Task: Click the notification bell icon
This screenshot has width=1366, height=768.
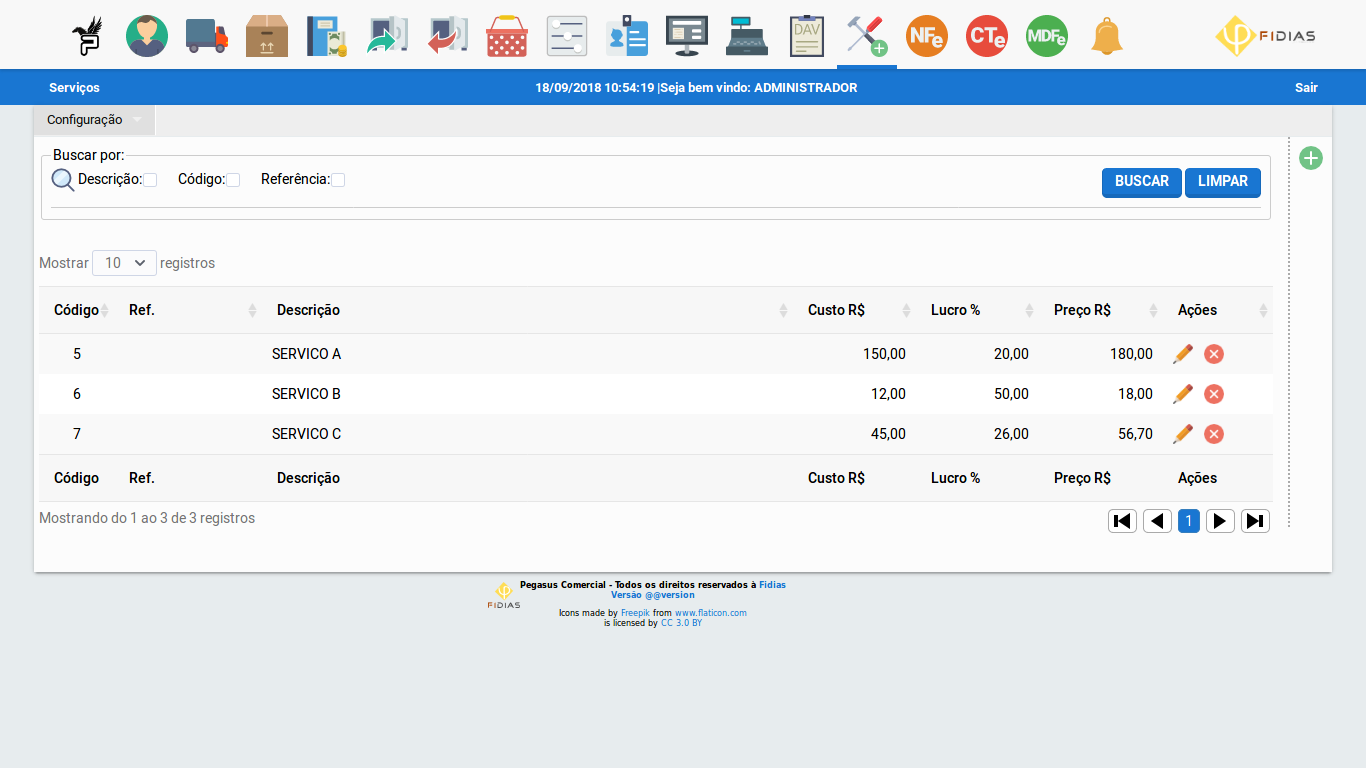Action: coord(1106,36)
